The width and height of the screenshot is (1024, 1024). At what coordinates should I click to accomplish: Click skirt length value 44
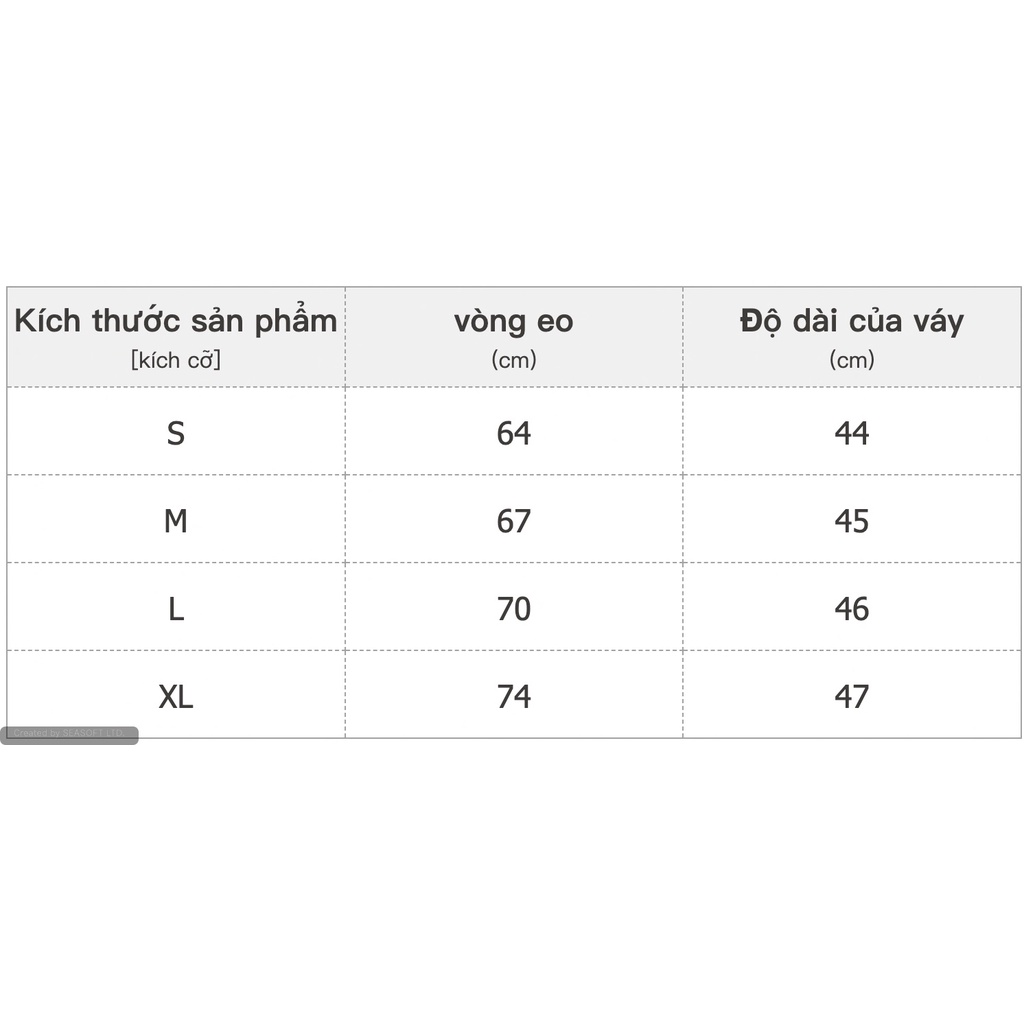[852, 433]
